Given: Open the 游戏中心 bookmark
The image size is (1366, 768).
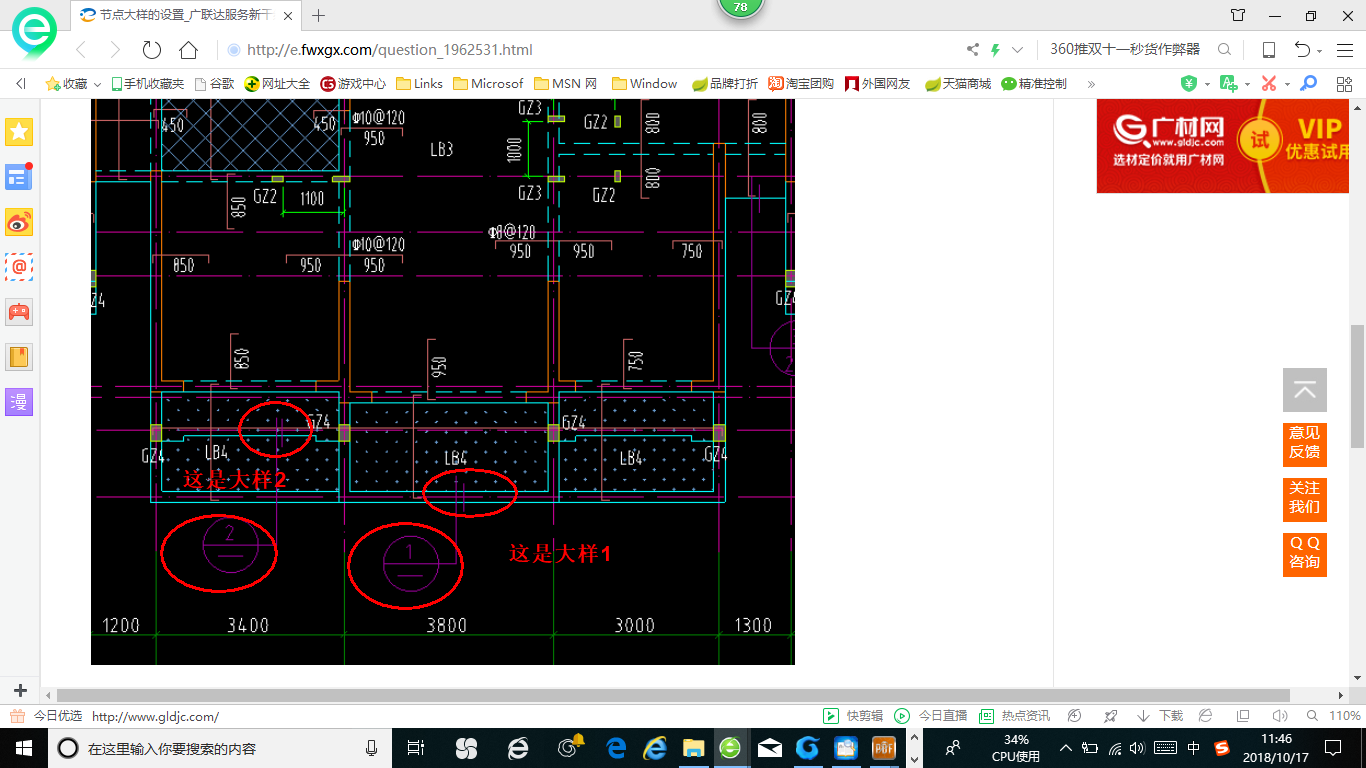Looking at the screenshot, I should [353, 84].
